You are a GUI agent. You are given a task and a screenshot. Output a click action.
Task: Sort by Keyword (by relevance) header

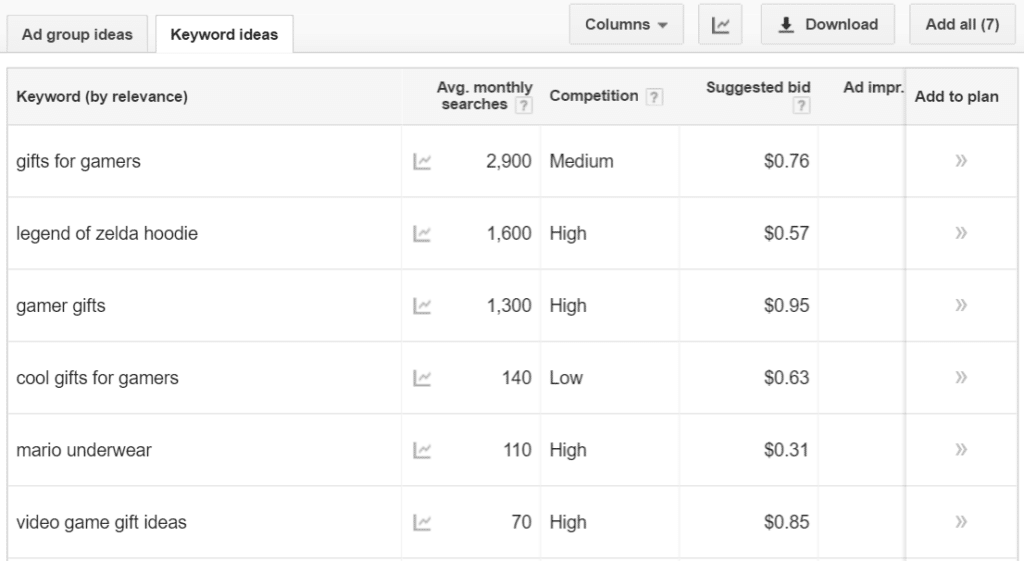click(102, 97)
